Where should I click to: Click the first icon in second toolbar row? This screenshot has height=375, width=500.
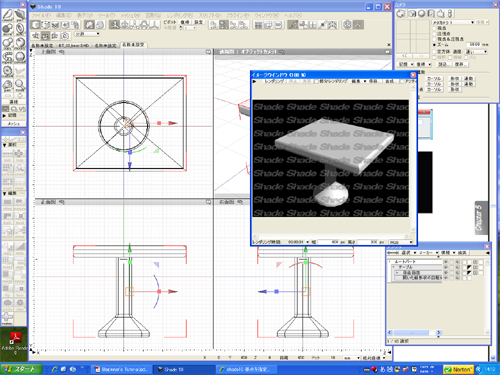point(36,36)
